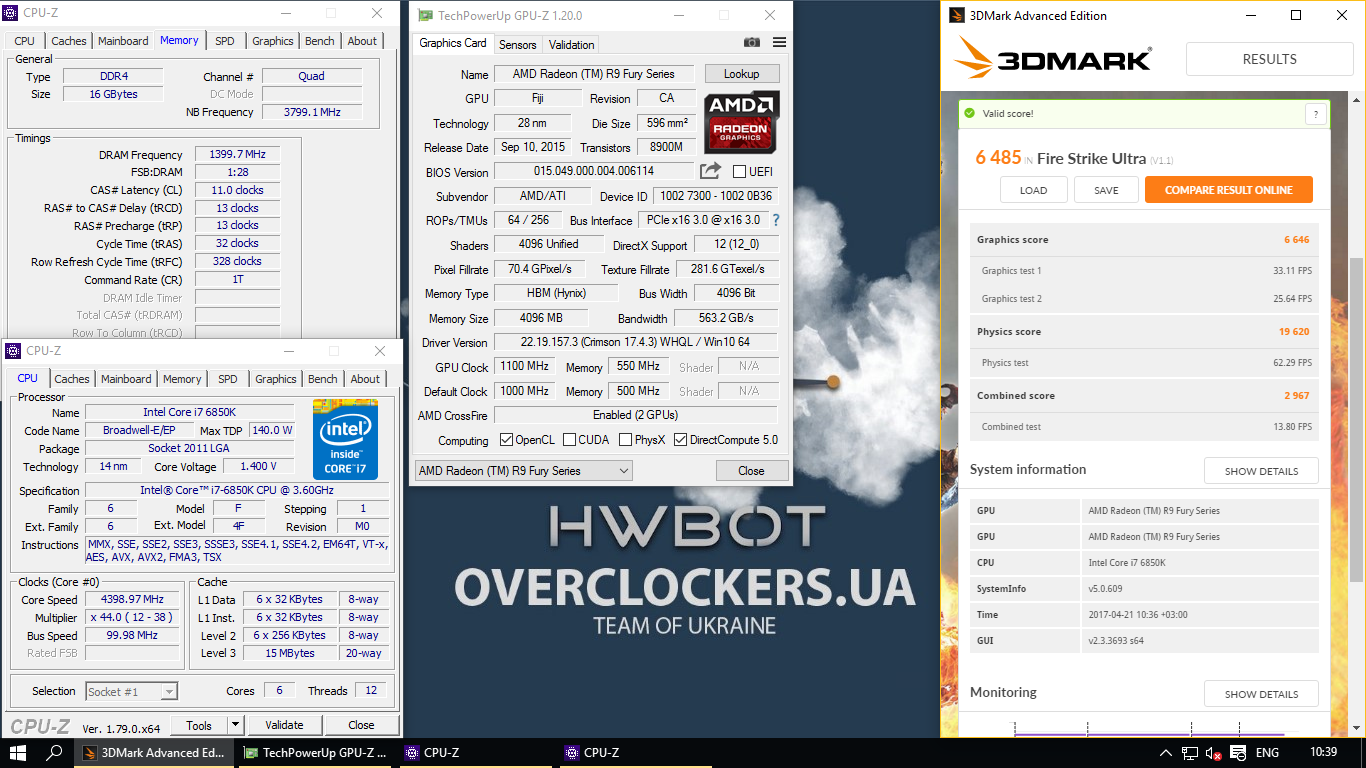Screen dimensions: 1366x768
Task: Click the front CPU-Z window title icon
Action: 13,351
